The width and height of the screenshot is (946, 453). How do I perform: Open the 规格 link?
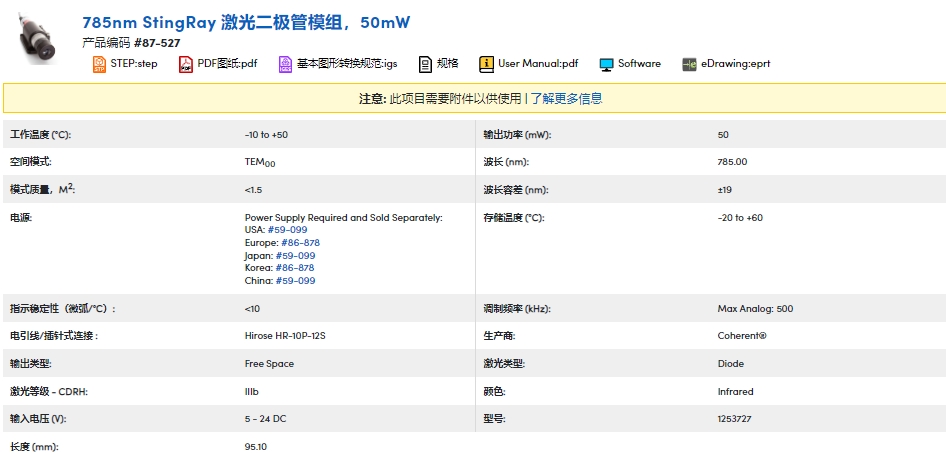pyautogui.click(x=448, y=63)
